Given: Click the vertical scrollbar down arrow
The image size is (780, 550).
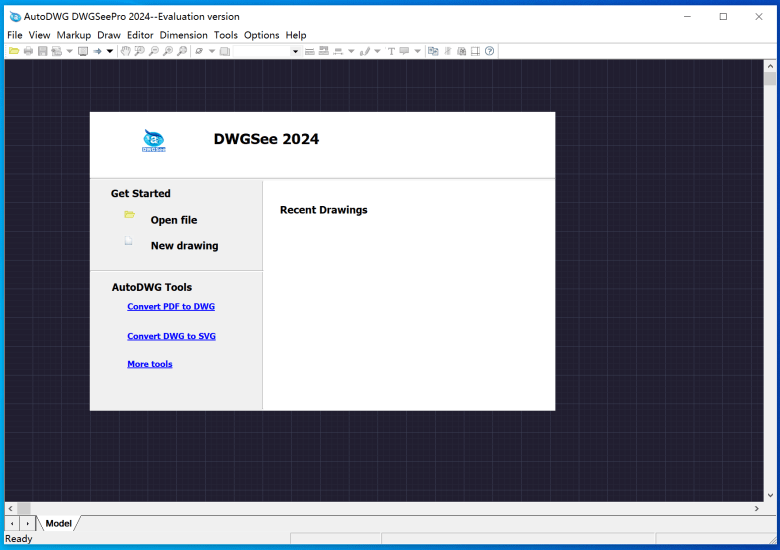Looking at the screenshot, I should pos(770,495).
